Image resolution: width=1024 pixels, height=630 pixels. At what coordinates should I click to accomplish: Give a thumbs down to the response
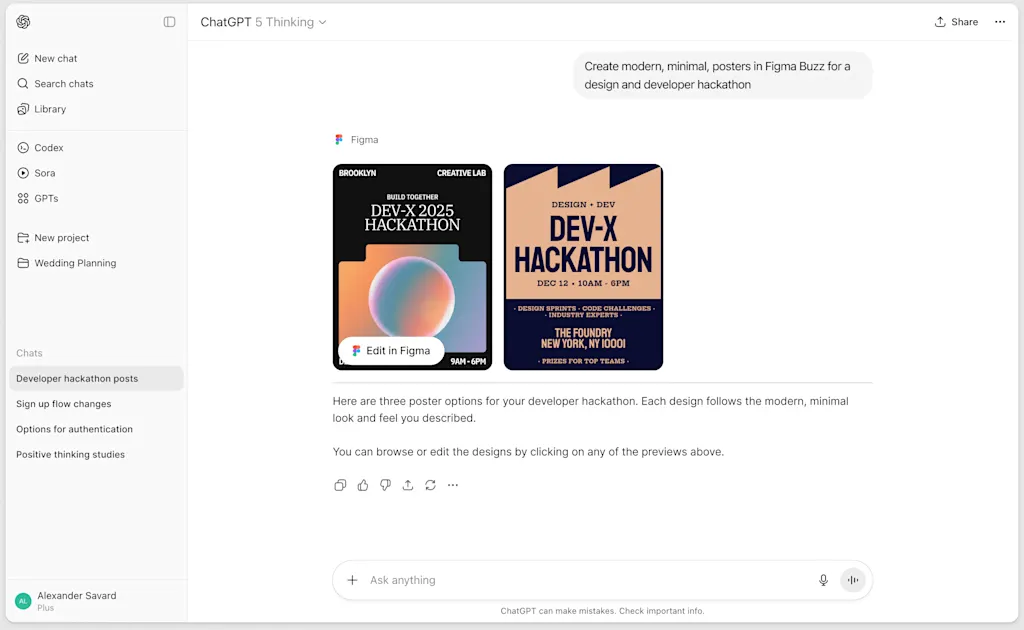click(385, 485)
